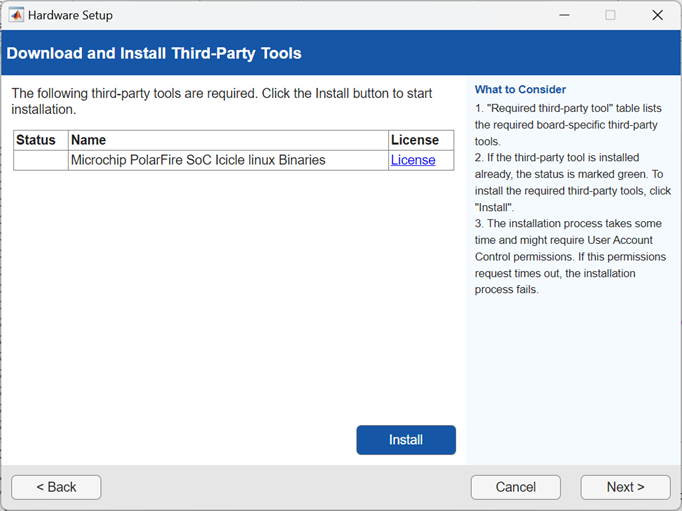Image resolution: width=682 pixels, height=511 pixels.
Task: Click the "What to Consider" heading
Action: (520, 90)
